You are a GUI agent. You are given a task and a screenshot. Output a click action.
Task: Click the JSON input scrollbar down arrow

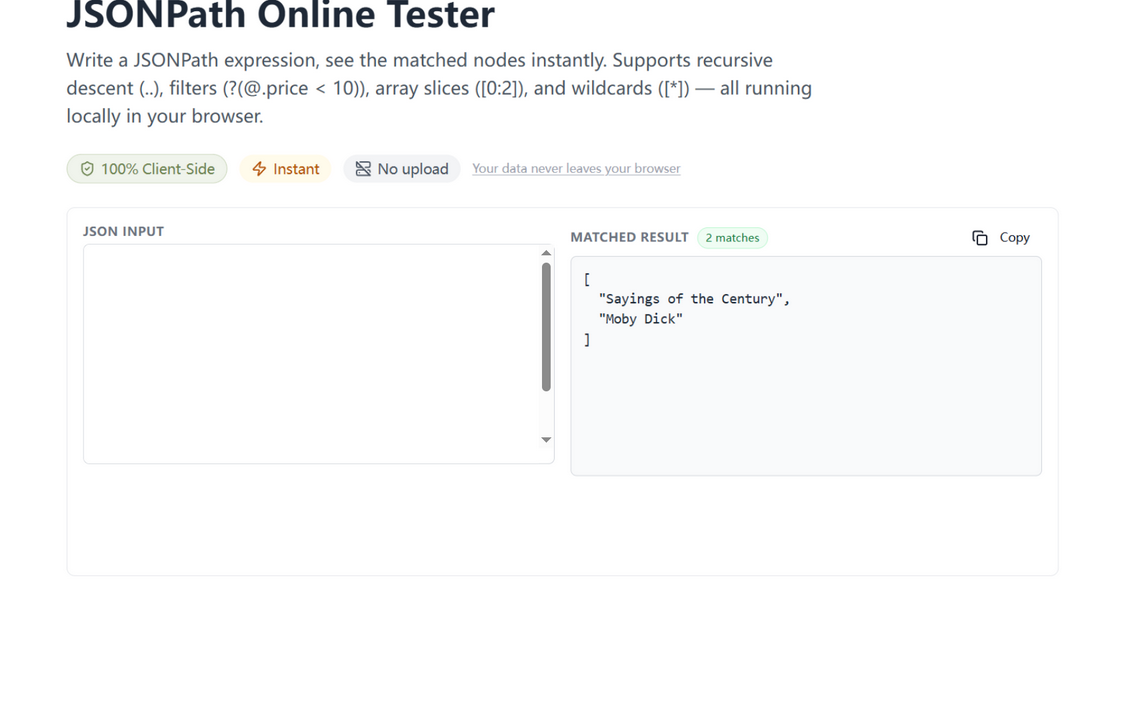(546, 439)
